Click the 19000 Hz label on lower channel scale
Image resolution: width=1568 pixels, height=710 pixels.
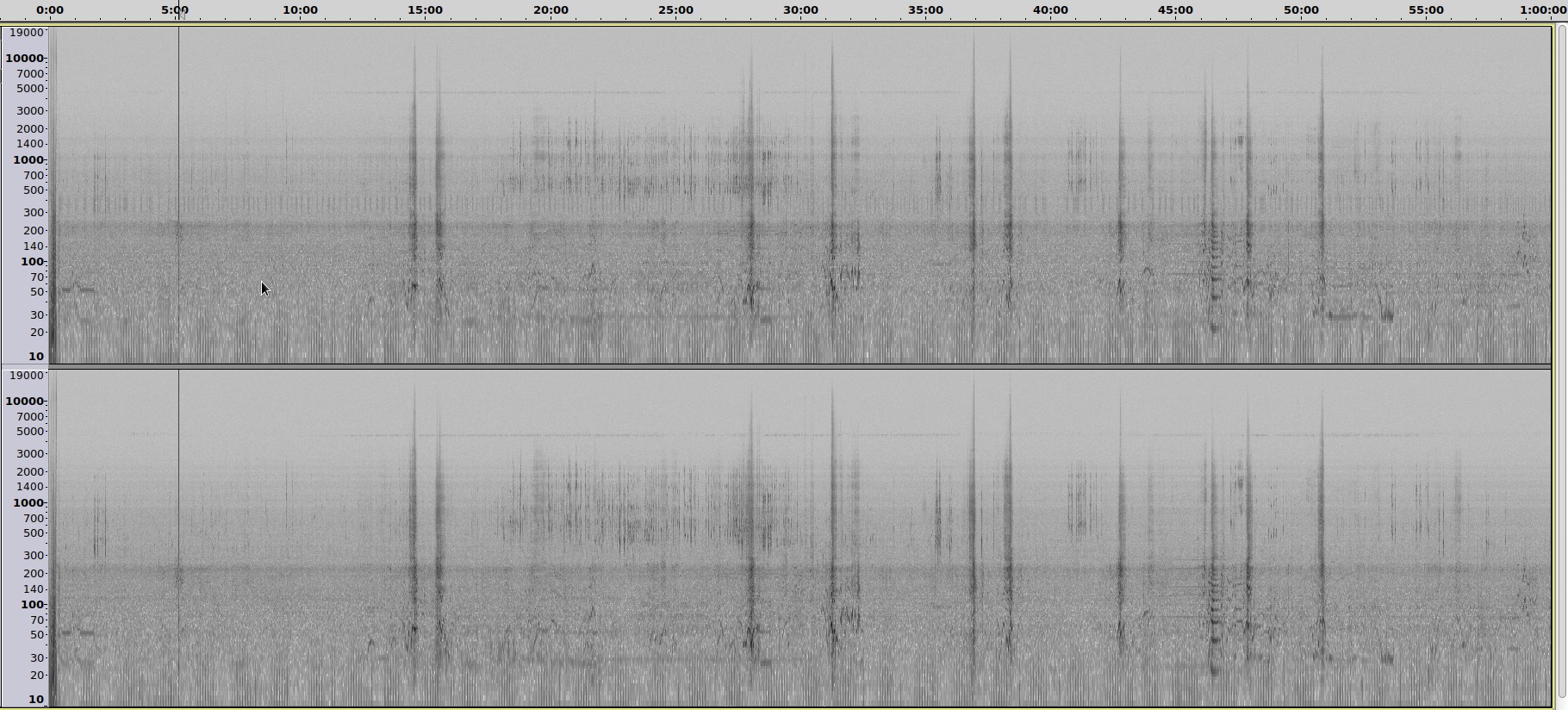[x=26, y=375]
